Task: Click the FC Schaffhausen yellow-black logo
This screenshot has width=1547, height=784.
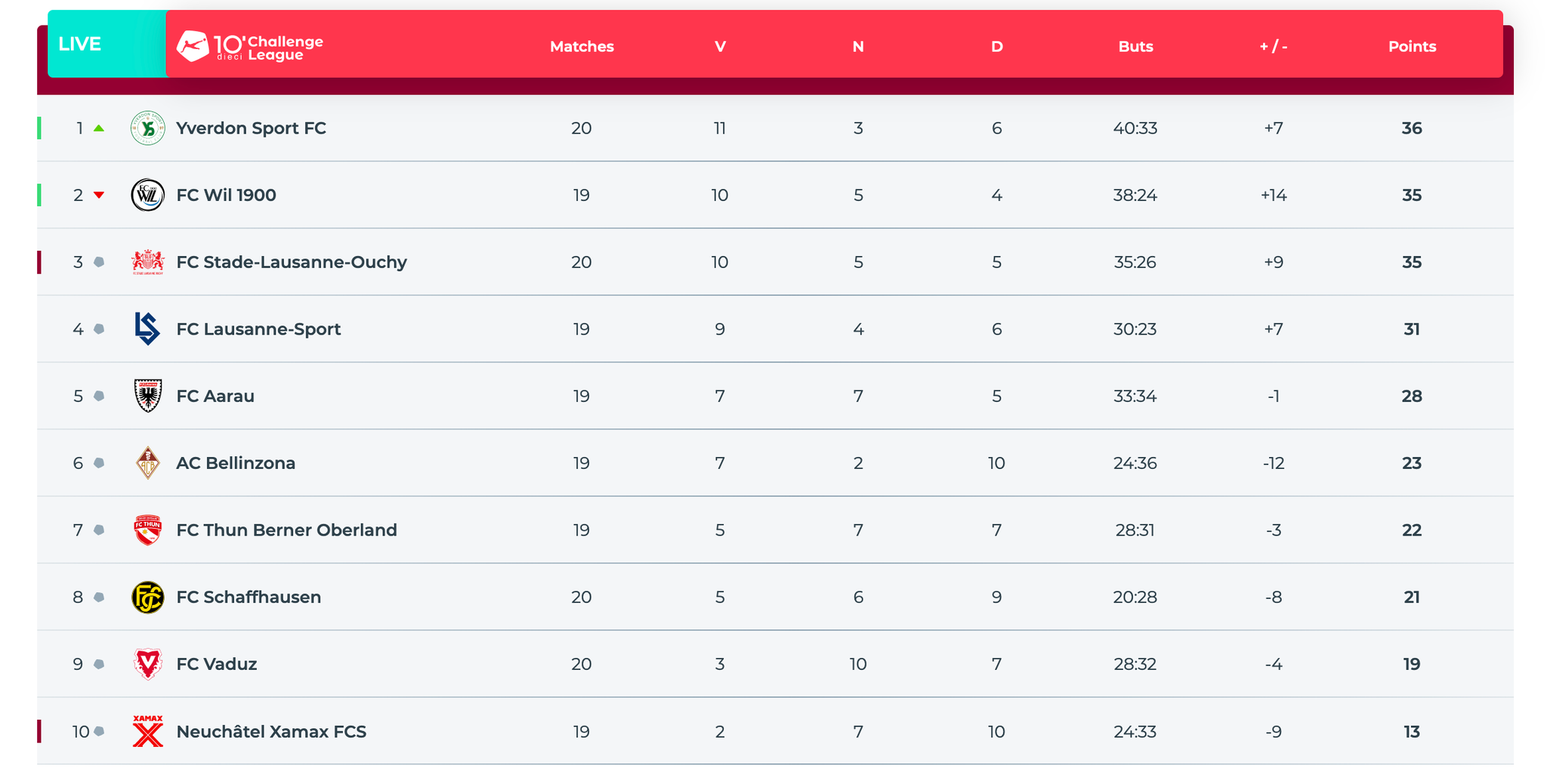Action: coord(147,597)
